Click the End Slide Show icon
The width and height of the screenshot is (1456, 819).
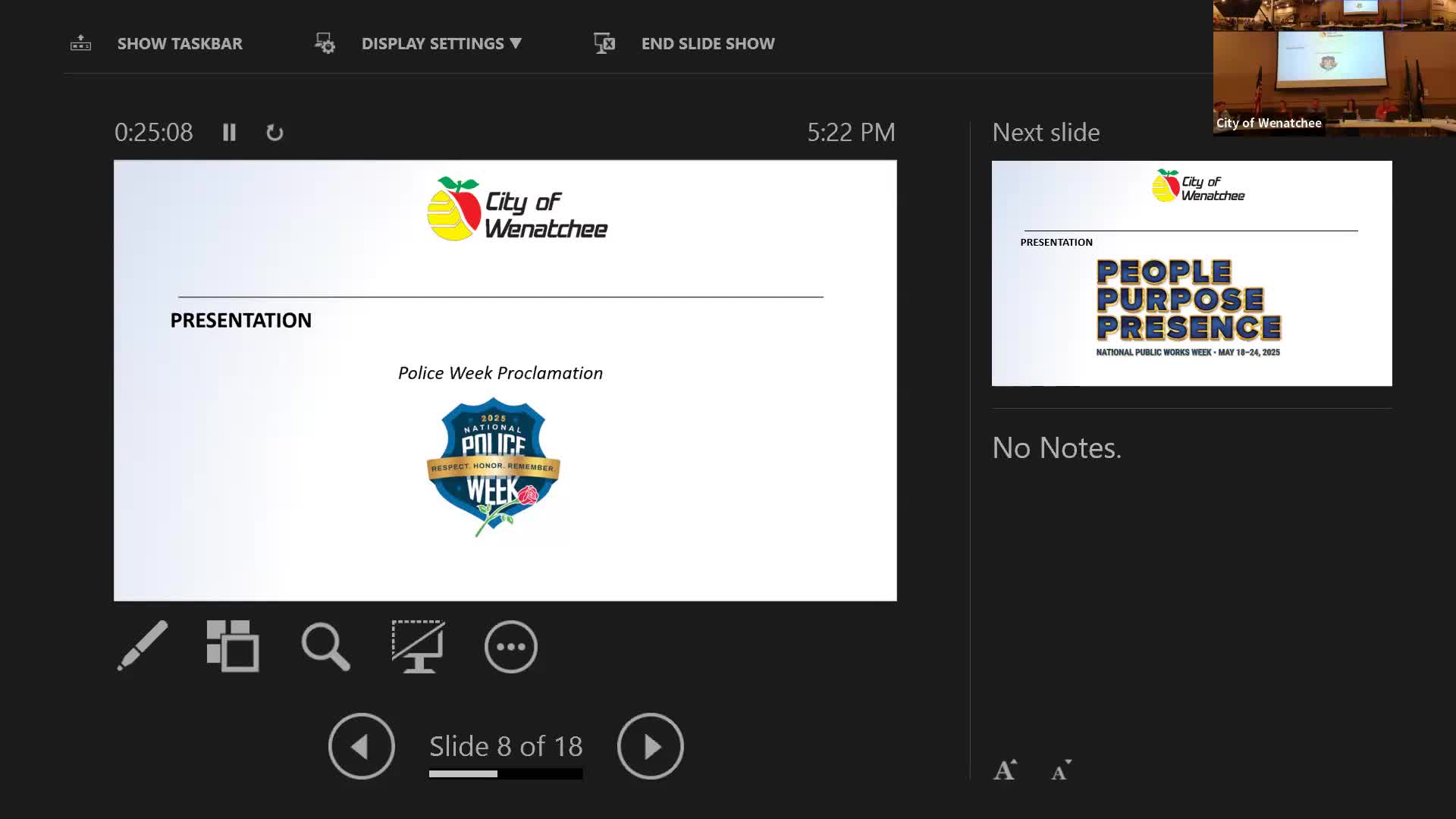pos(604,43)
